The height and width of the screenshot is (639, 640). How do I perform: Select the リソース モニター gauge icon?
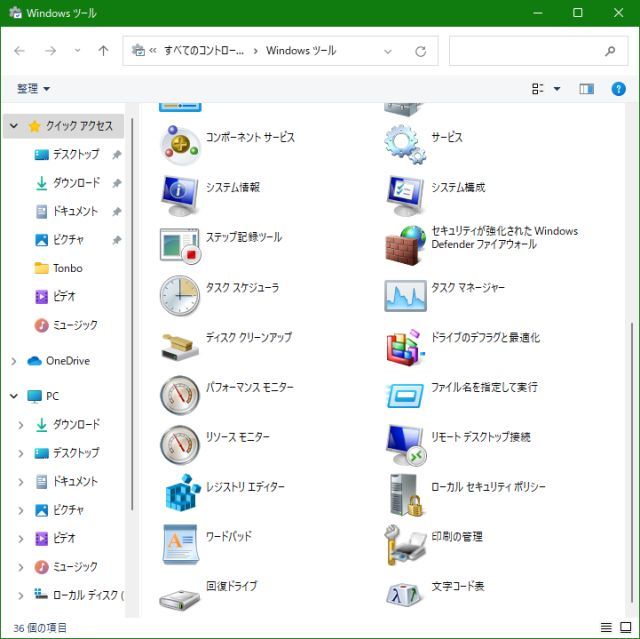(180, 445)
